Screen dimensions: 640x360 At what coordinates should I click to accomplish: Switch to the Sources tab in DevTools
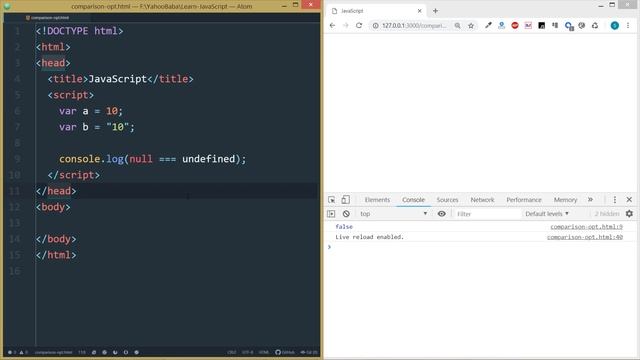pos(447,200)
